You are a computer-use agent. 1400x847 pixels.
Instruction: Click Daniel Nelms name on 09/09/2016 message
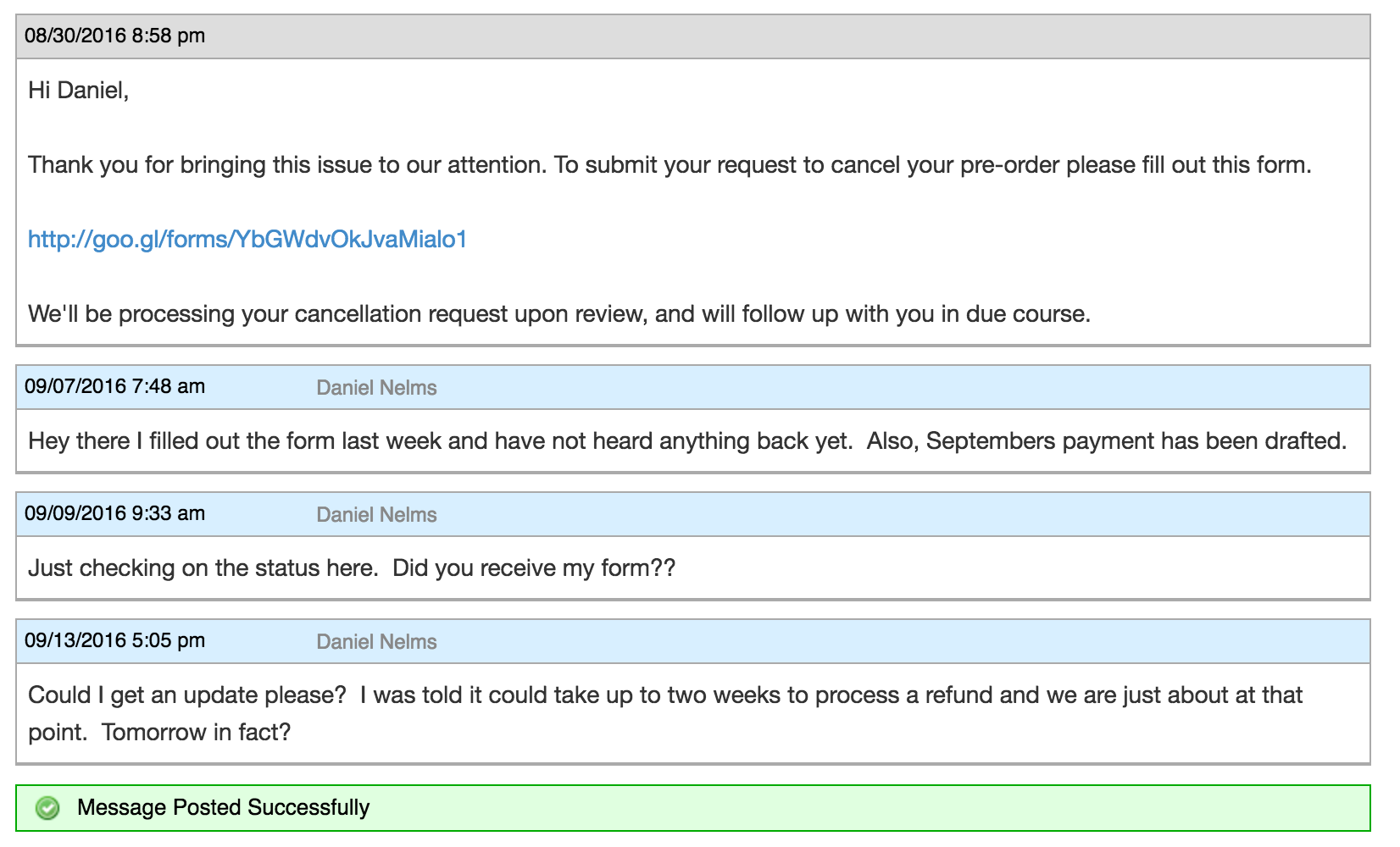(x=376, y=515)
